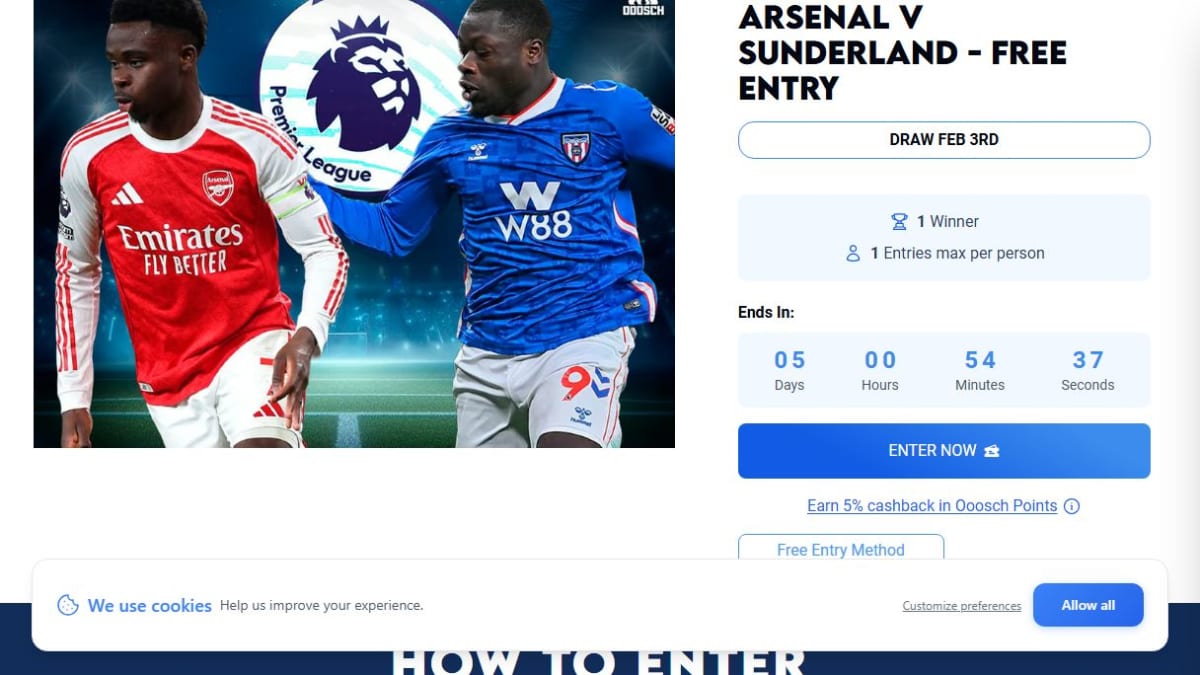Click the trophy icon next to 1 Winner
Screen dimensions: 1200x675
tap(899, 222)
